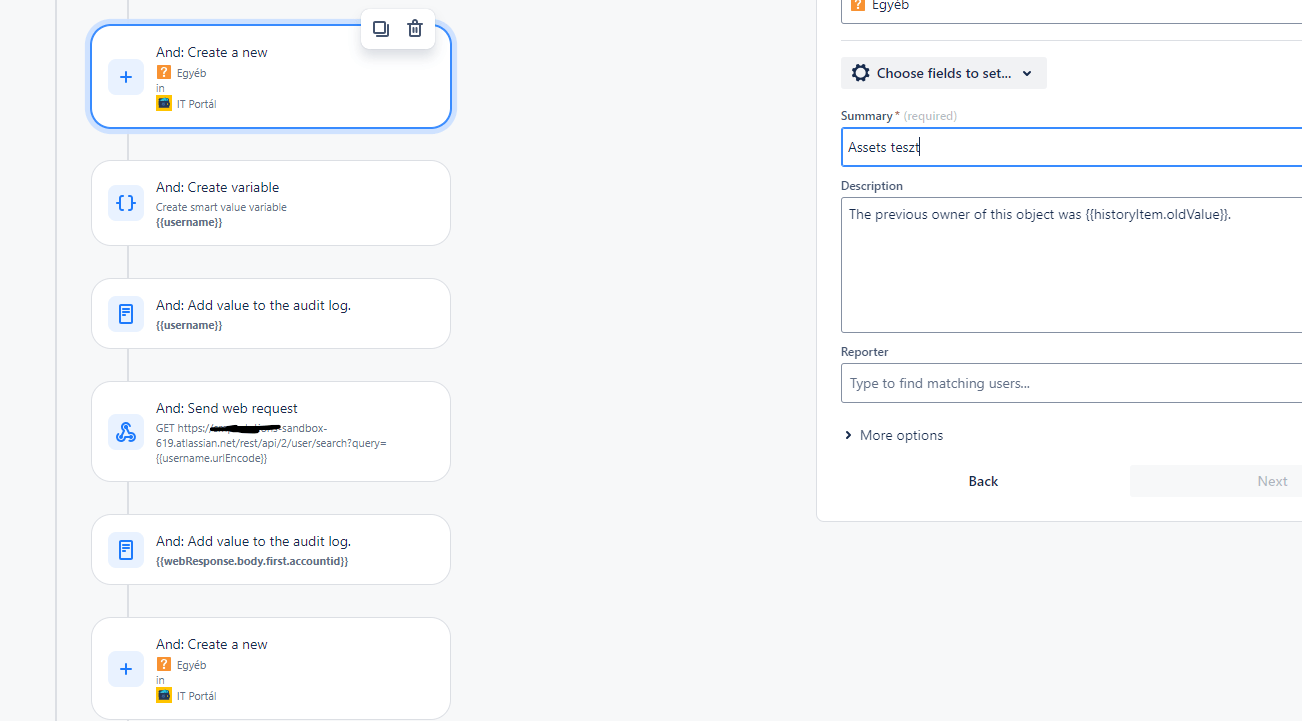Image resolution: width=1302 pixels, height=721 pixels.
Task: Click the second audit log icon lower in the rule
Action: [125, 549]
